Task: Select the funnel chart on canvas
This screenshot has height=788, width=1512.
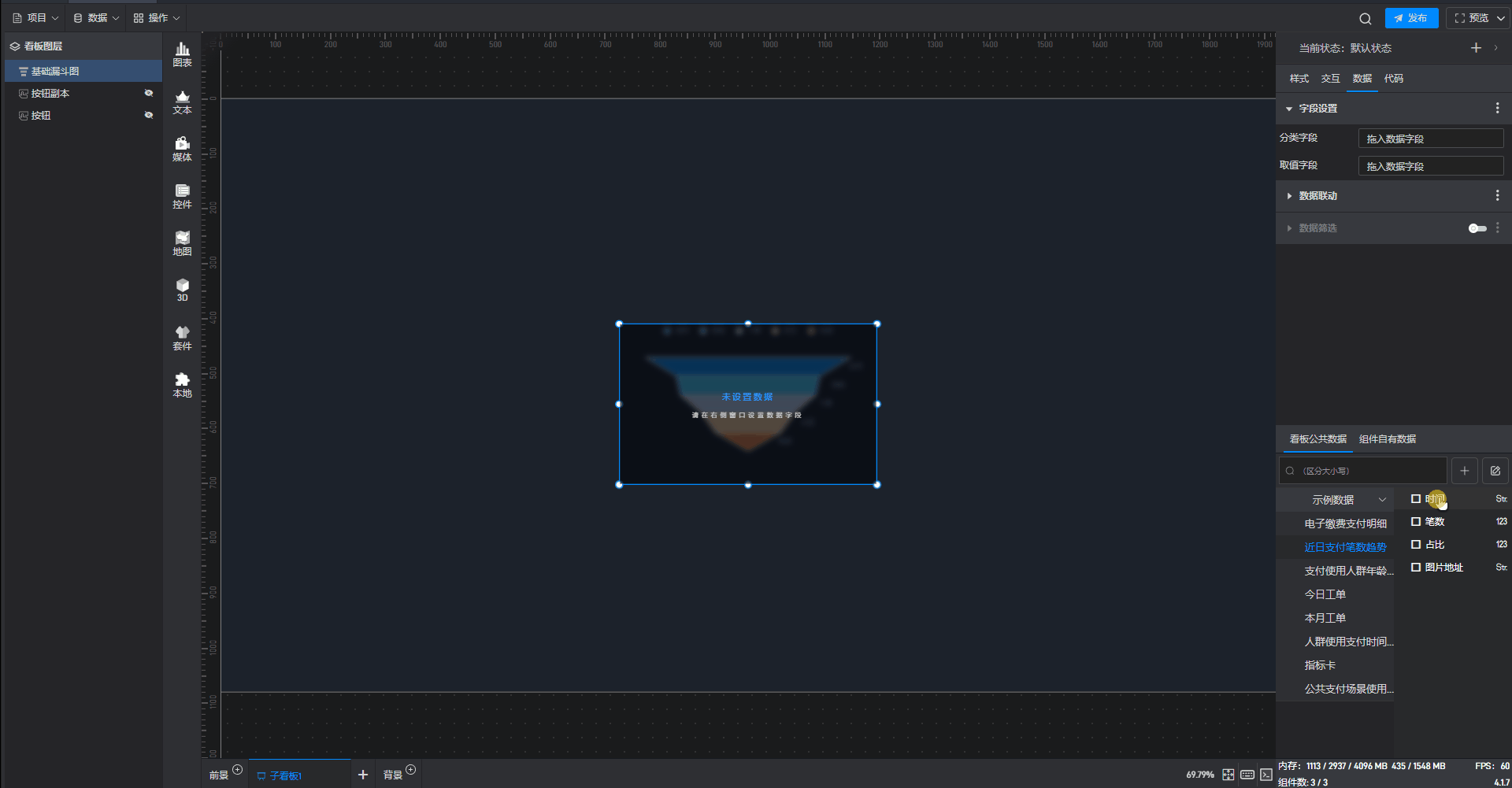Action: point(748,404)
